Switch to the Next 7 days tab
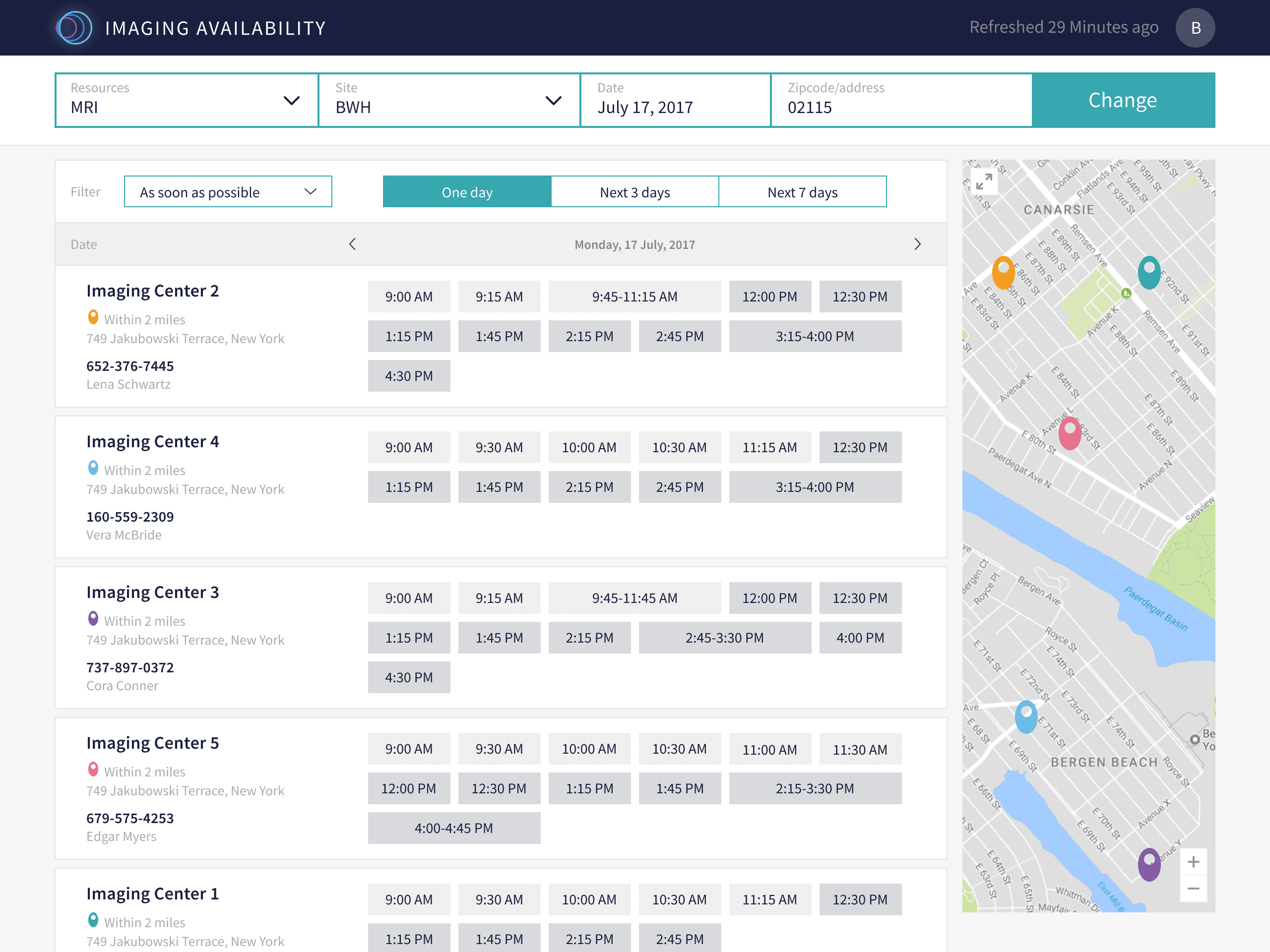The width and height of the screenshot is (1270, 952). [803, 192]
